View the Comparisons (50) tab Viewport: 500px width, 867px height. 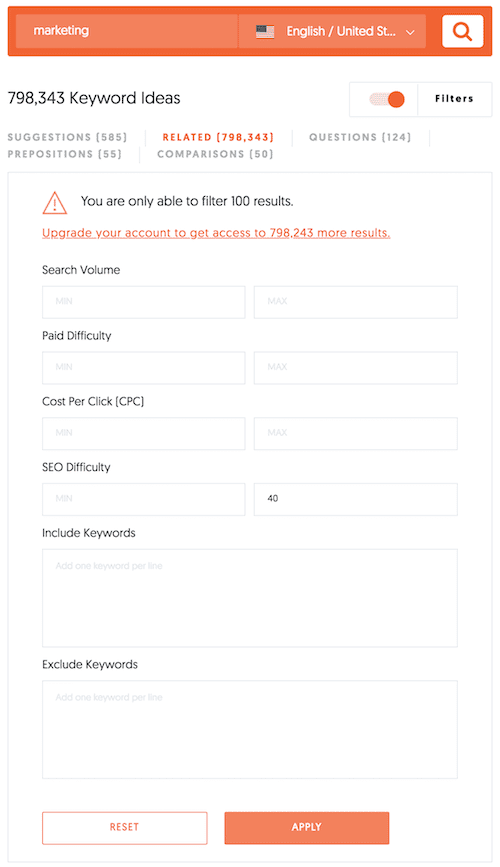click(x=215, y=154)
